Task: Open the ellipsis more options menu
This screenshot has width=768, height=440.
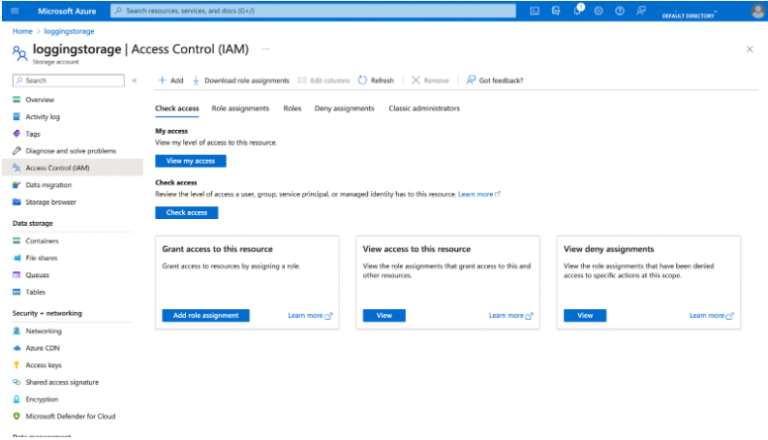Action: [266, 49]
